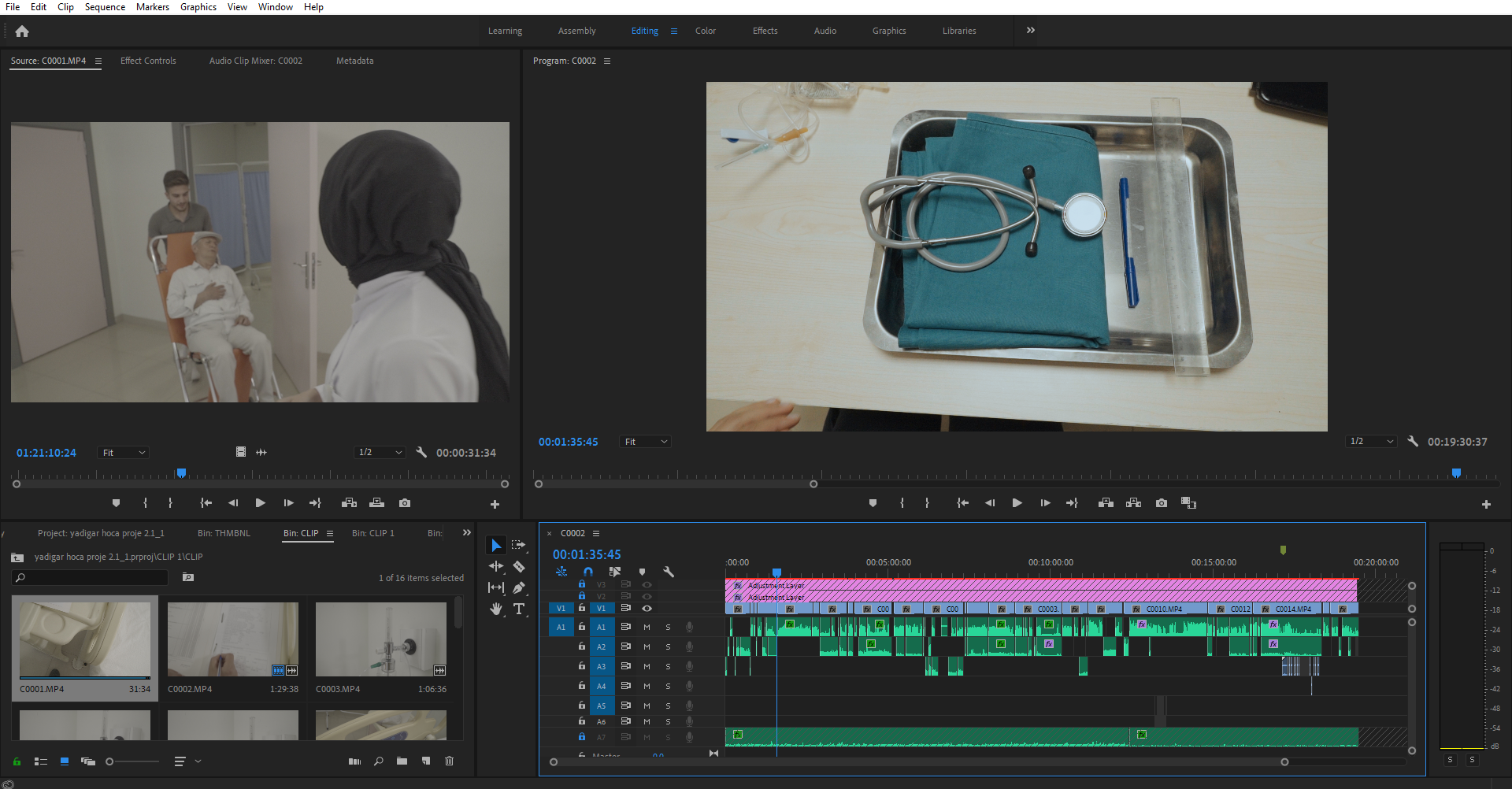1512x789 pixels.
Task: Click the Project panel thumbnail zoom slider
Action: click(x=110, y=761)
